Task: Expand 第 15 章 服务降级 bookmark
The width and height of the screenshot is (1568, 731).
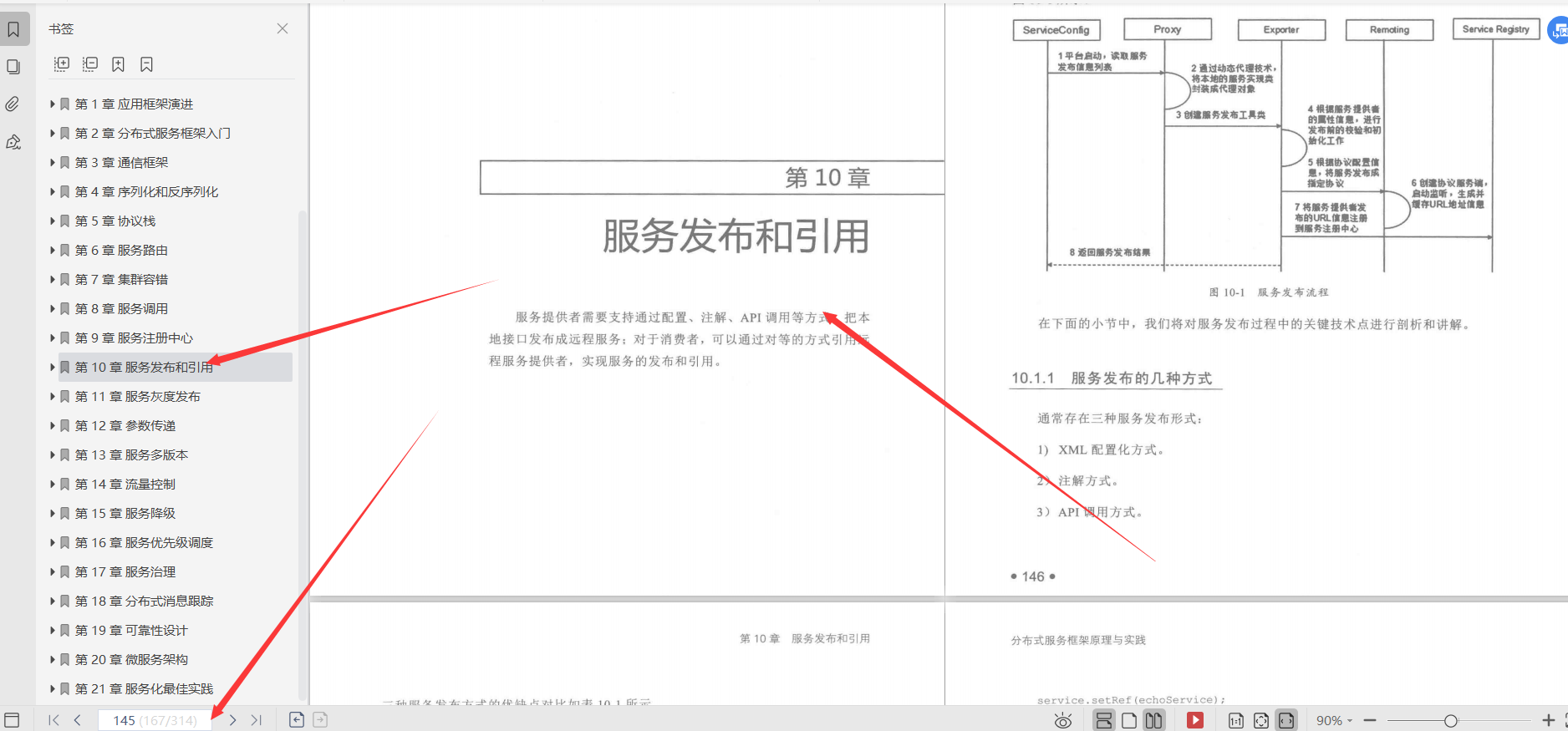Action: [x=53, y=514]
